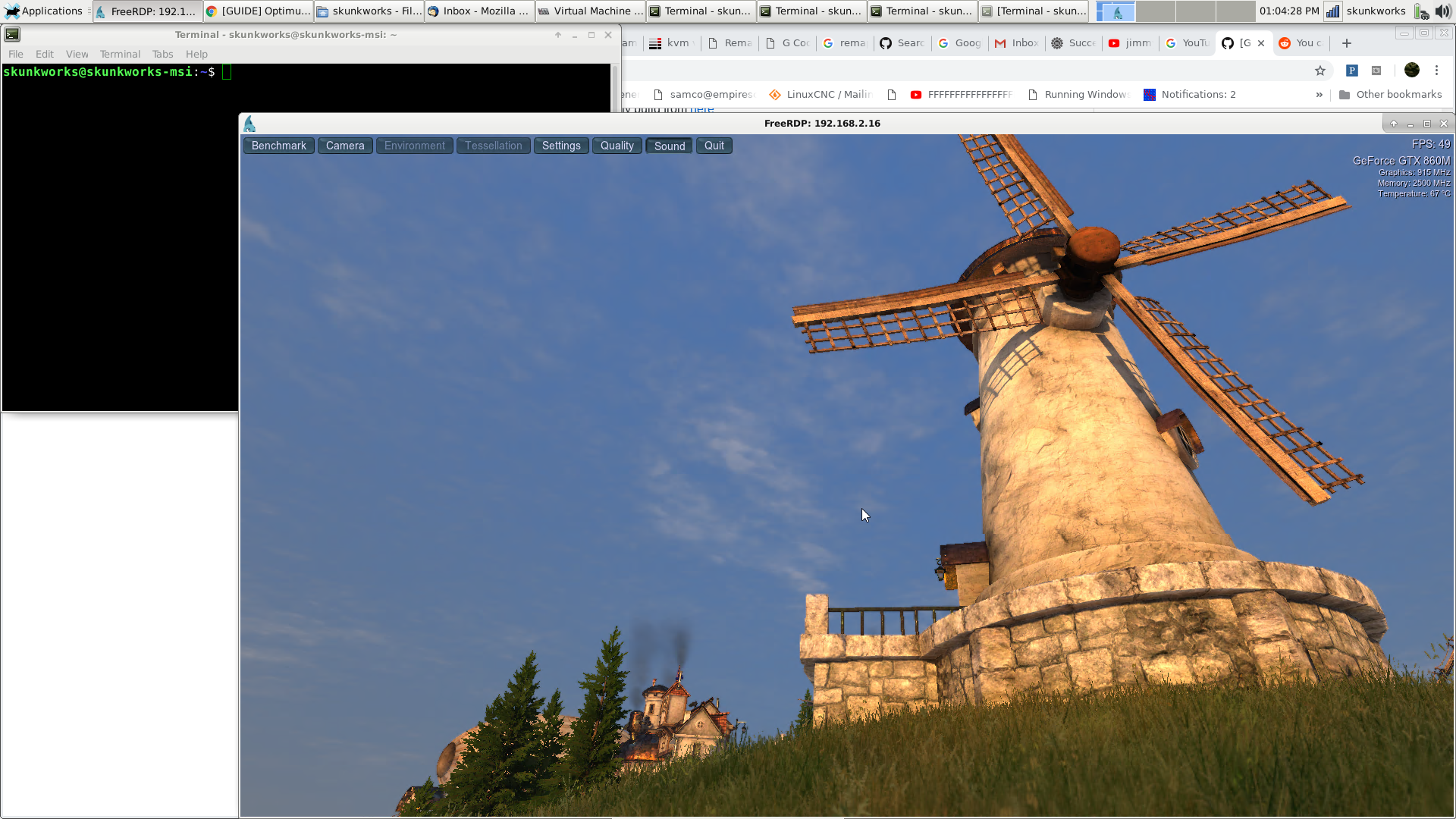
Task: Open the terminal File menu
Action: click(16, 54)
